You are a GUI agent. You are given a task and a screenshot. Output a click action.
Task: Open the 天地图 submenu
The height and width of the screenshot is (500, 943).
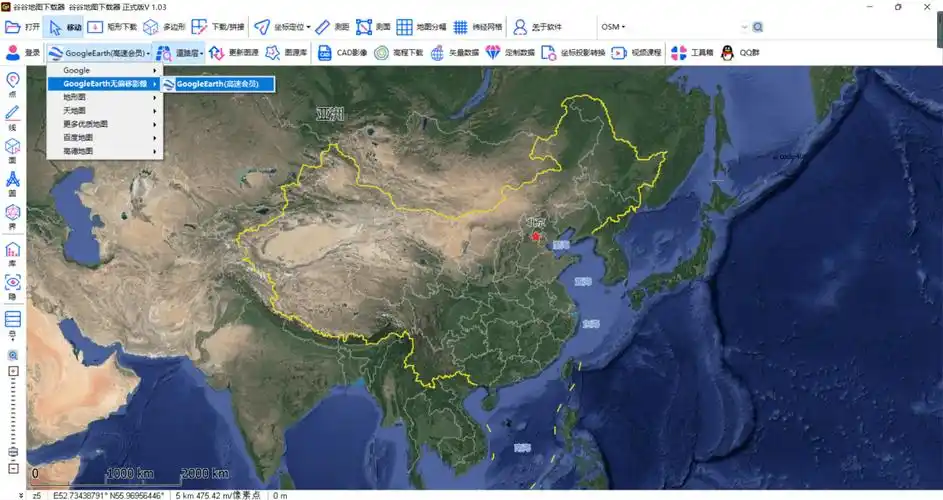click(104, 111)
